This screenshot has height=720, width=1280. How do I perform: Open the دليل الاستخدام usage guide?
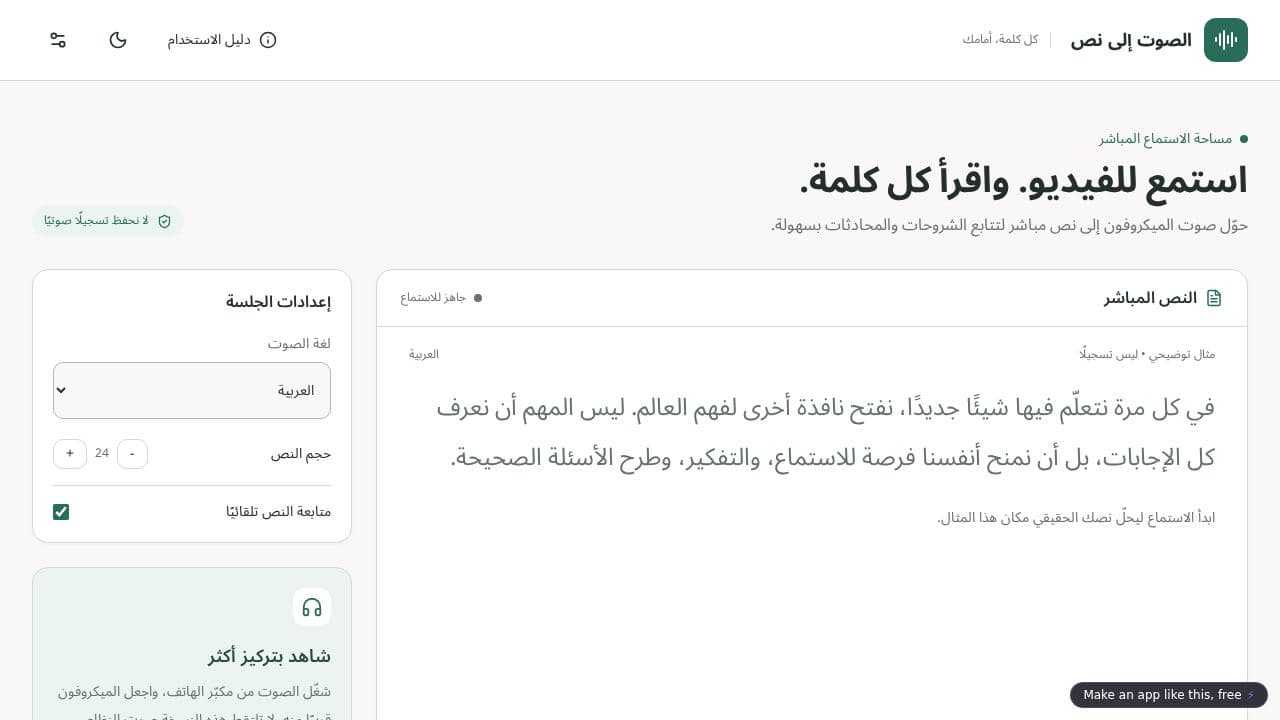[222, 40]
